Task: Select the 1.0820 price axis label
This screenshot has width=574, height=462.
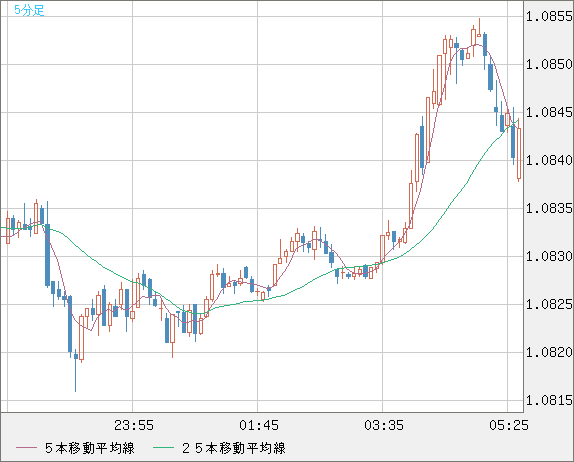Action: tap(549, 352)
